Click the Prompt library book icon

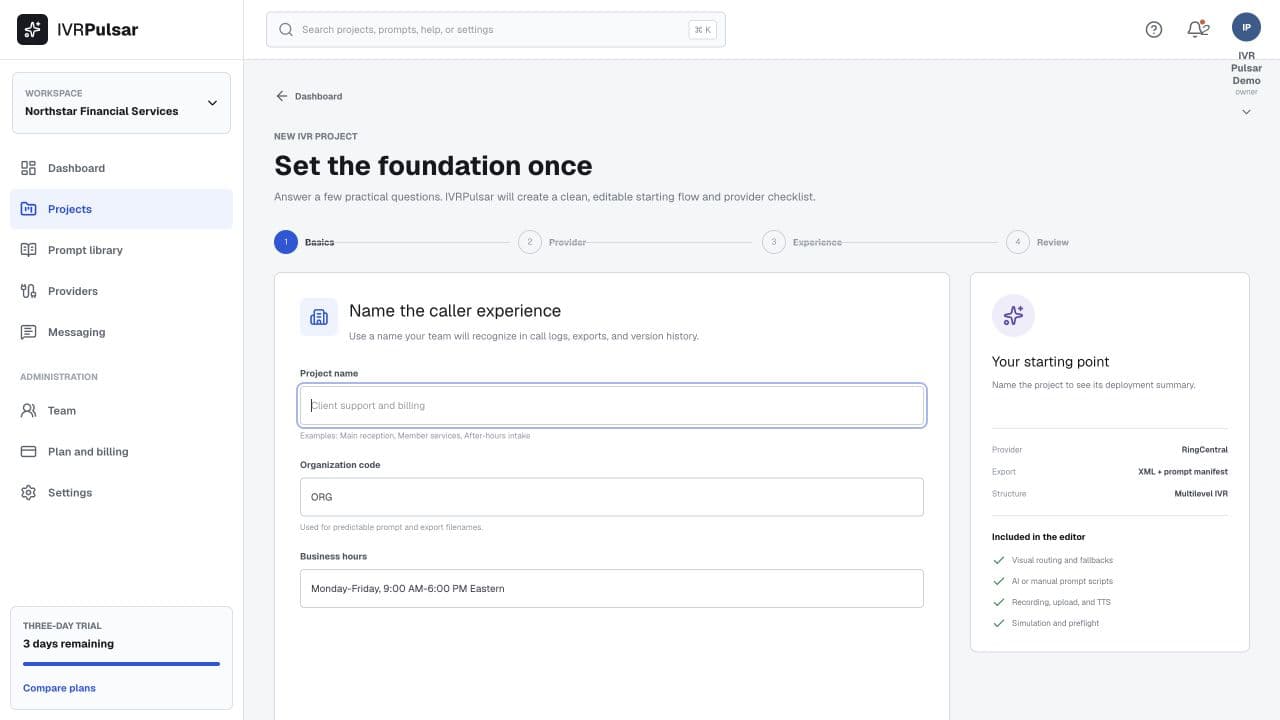[x=28, y=250]
